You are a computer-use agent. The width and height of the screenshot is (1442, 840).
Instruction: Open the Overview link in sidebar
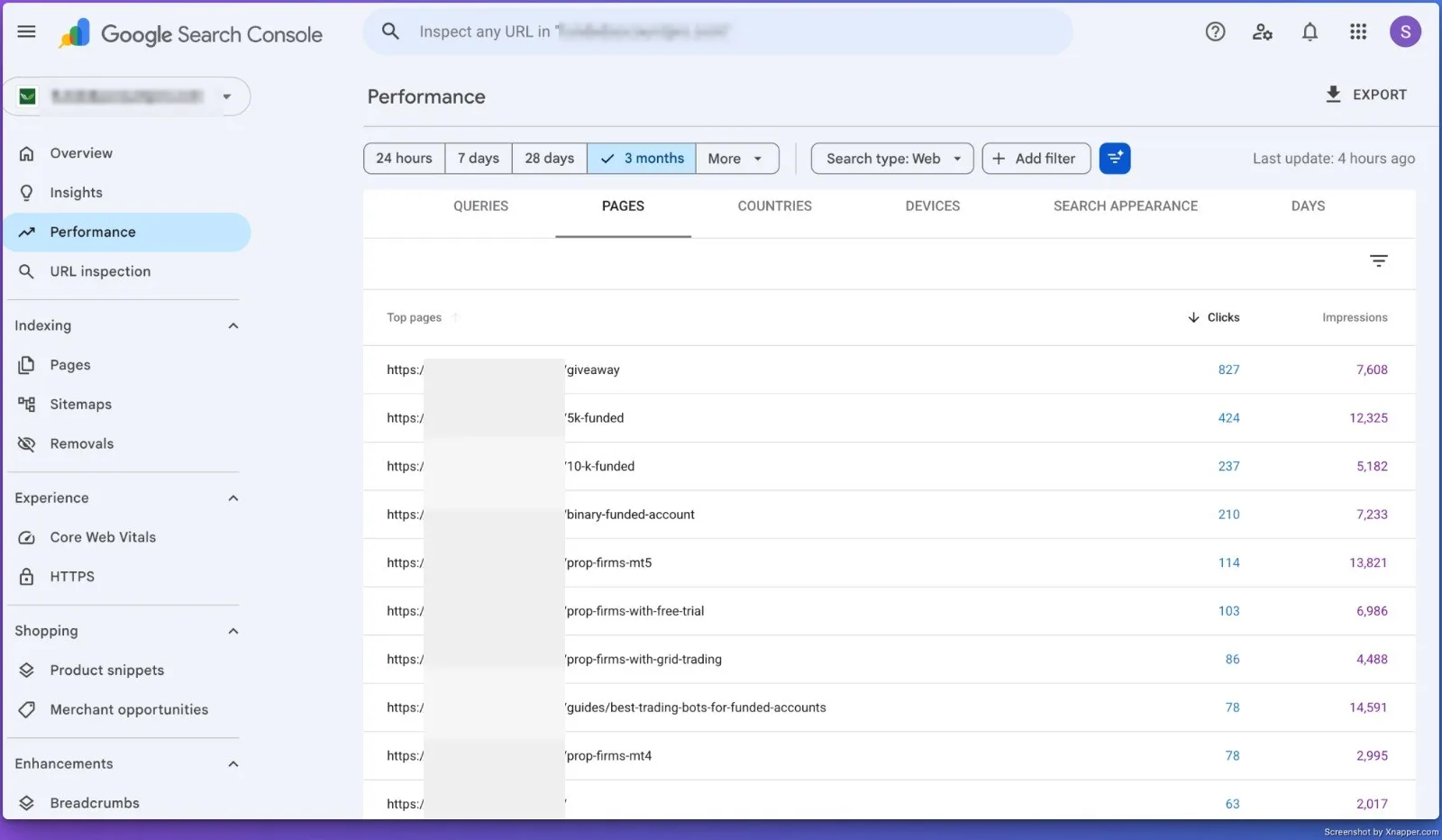81,153
